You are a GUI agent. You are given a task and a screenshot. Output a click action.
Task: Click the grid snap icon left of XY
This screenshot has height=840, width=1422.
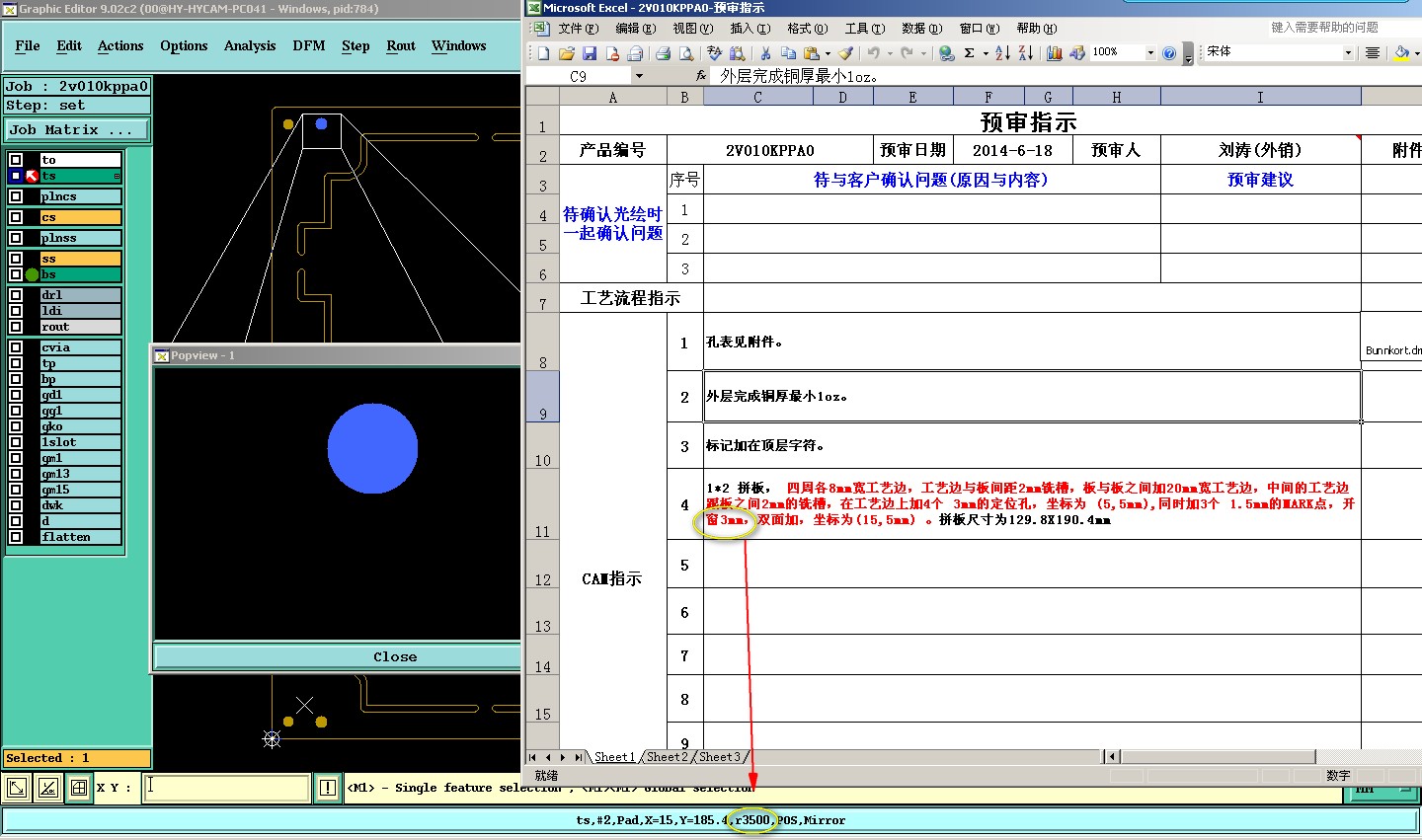pyautogui.click(x=79, y=788)
